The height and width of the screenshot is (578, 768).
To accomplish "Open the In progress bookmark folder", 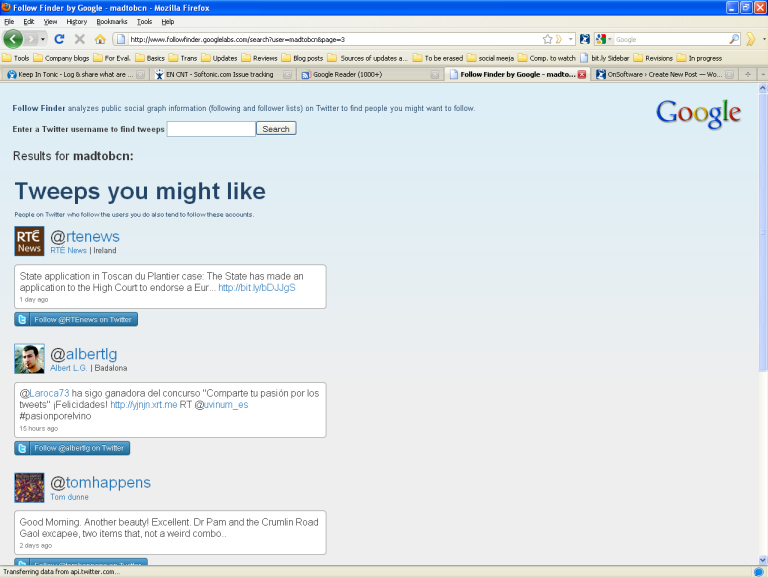I will [699, 58].
